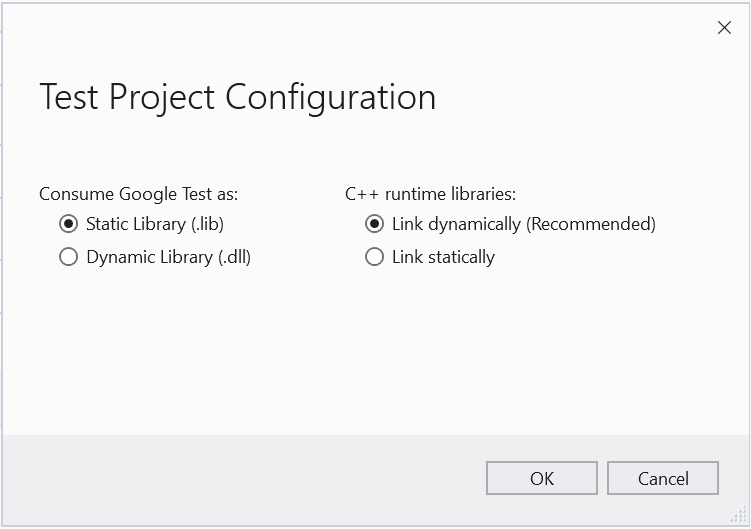Select the Static Library (.lib) radio button

(69, 224)
